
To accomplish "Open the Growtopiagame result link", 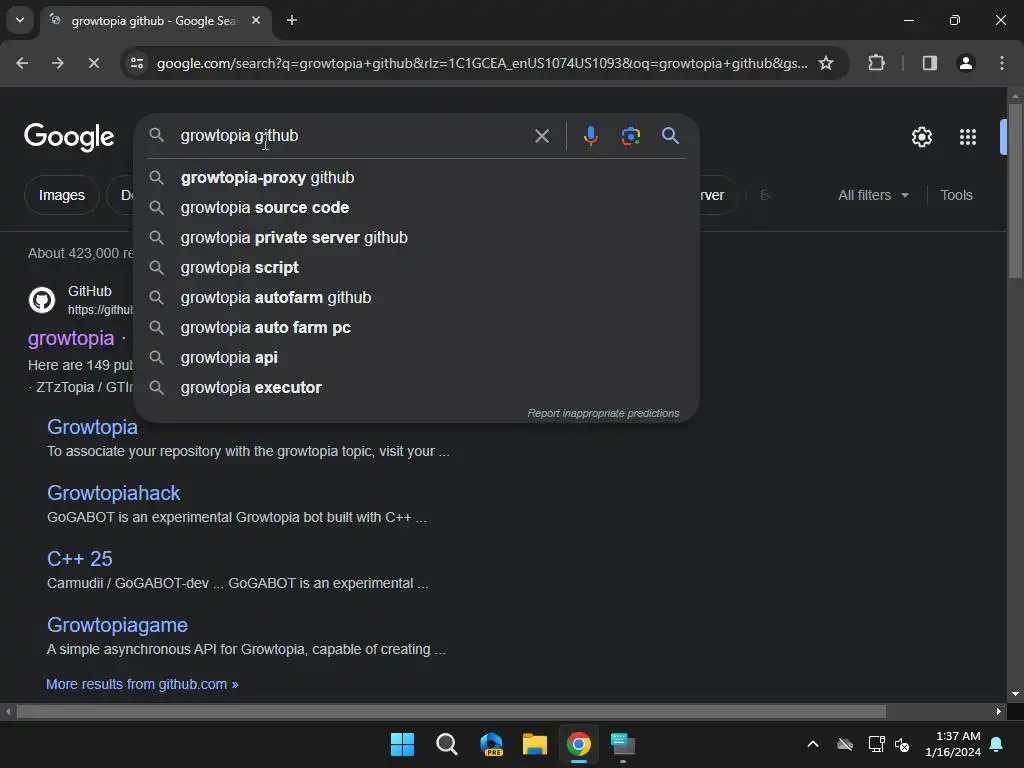I will point(118,625).
